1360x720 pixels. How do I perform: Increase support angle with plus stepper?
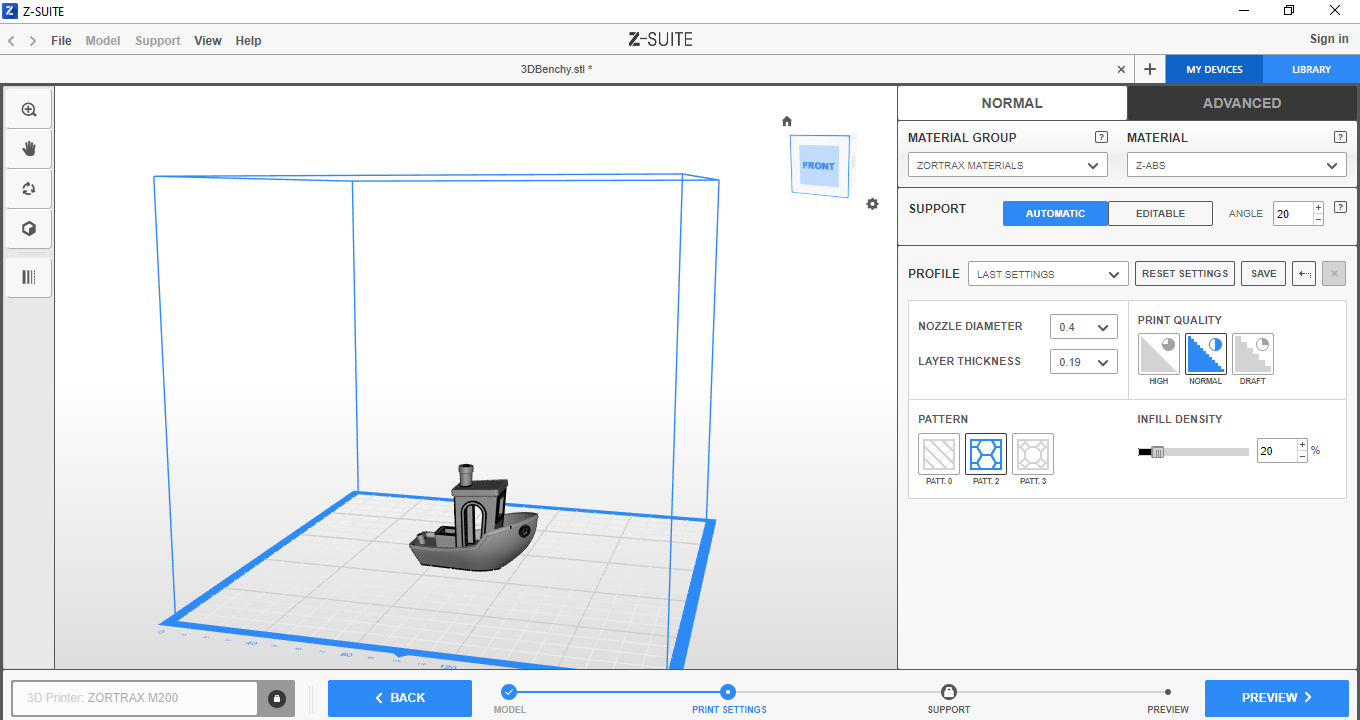click(1318, 207)
